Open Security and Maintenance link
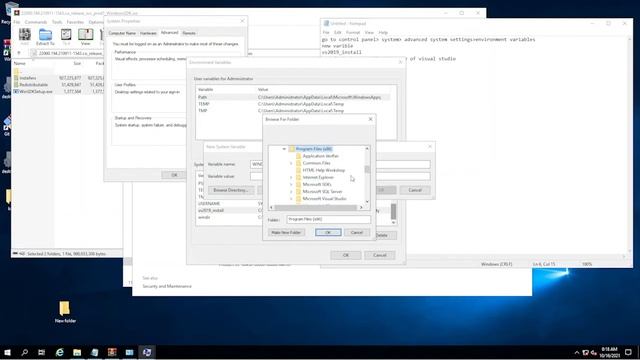 point(167,286)
